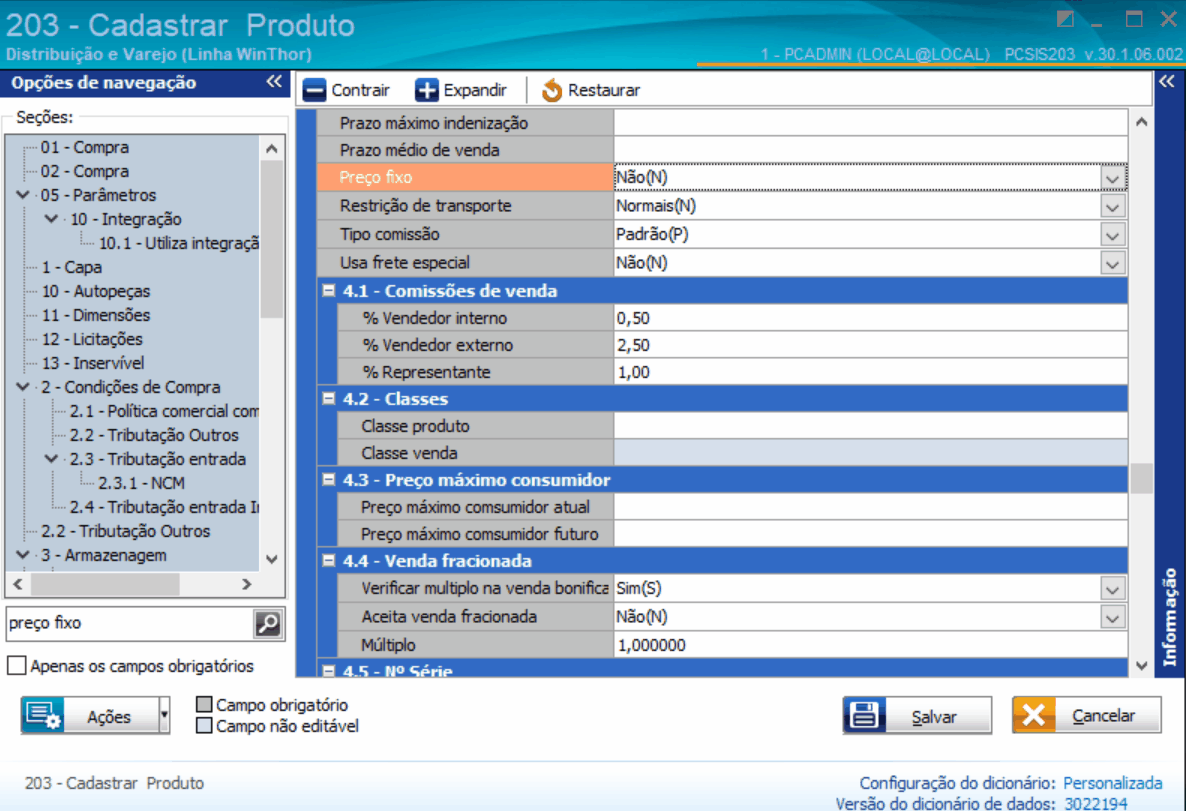
Task: Click the 3022194 dictionary version link
Action: pyautogui.click(x=1095, y=803)
